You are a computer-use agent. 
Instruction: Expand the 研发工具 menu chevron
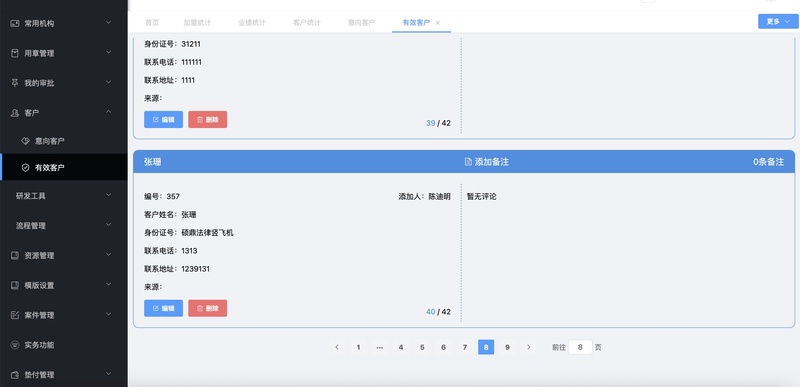pos(108,195)
